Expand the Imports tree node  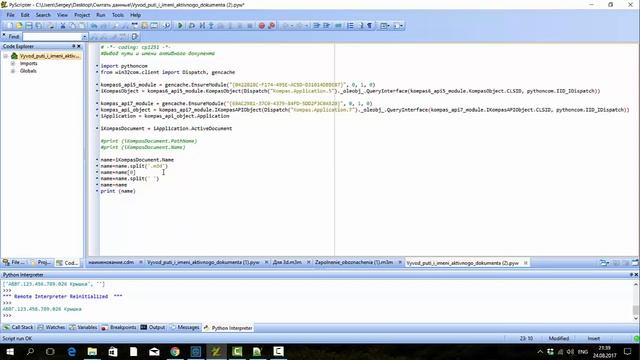pos(13,64)
